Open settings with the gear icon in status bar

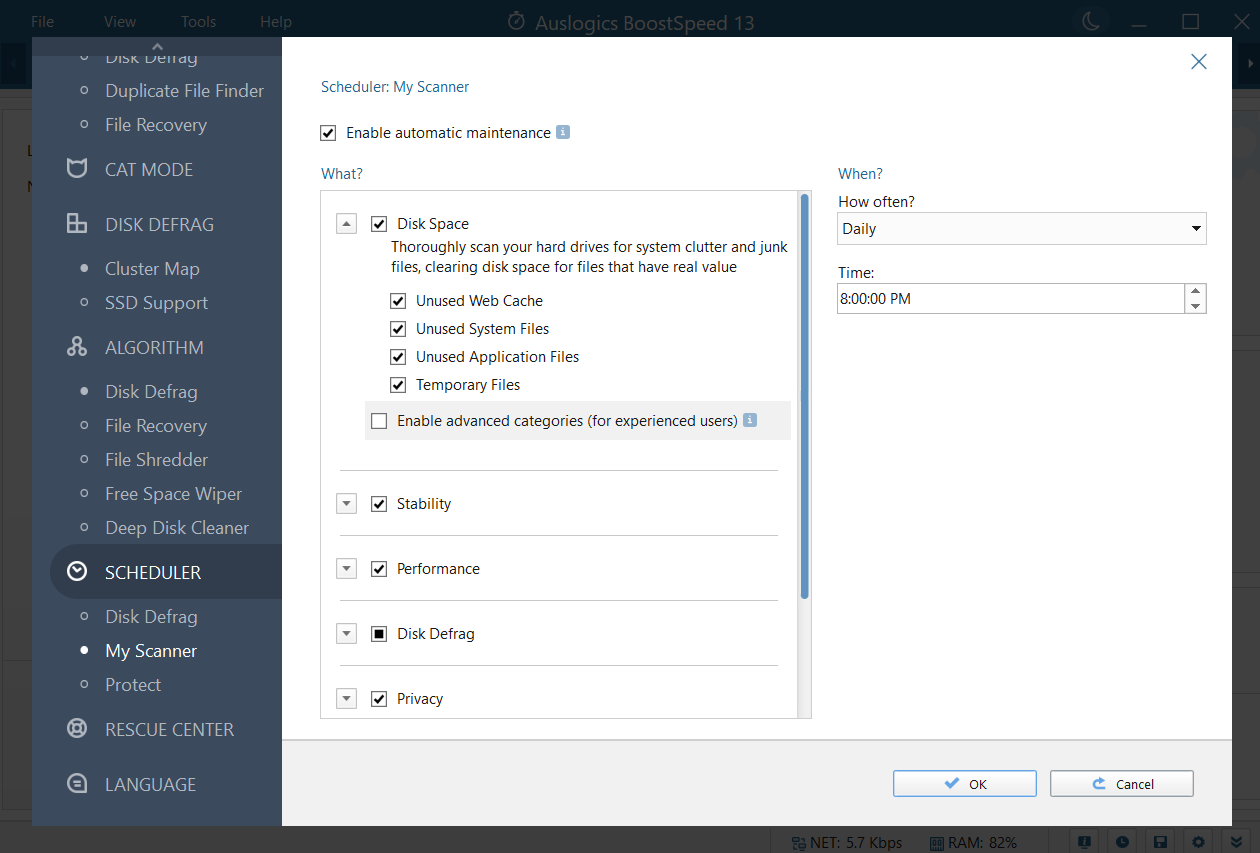1197,842
